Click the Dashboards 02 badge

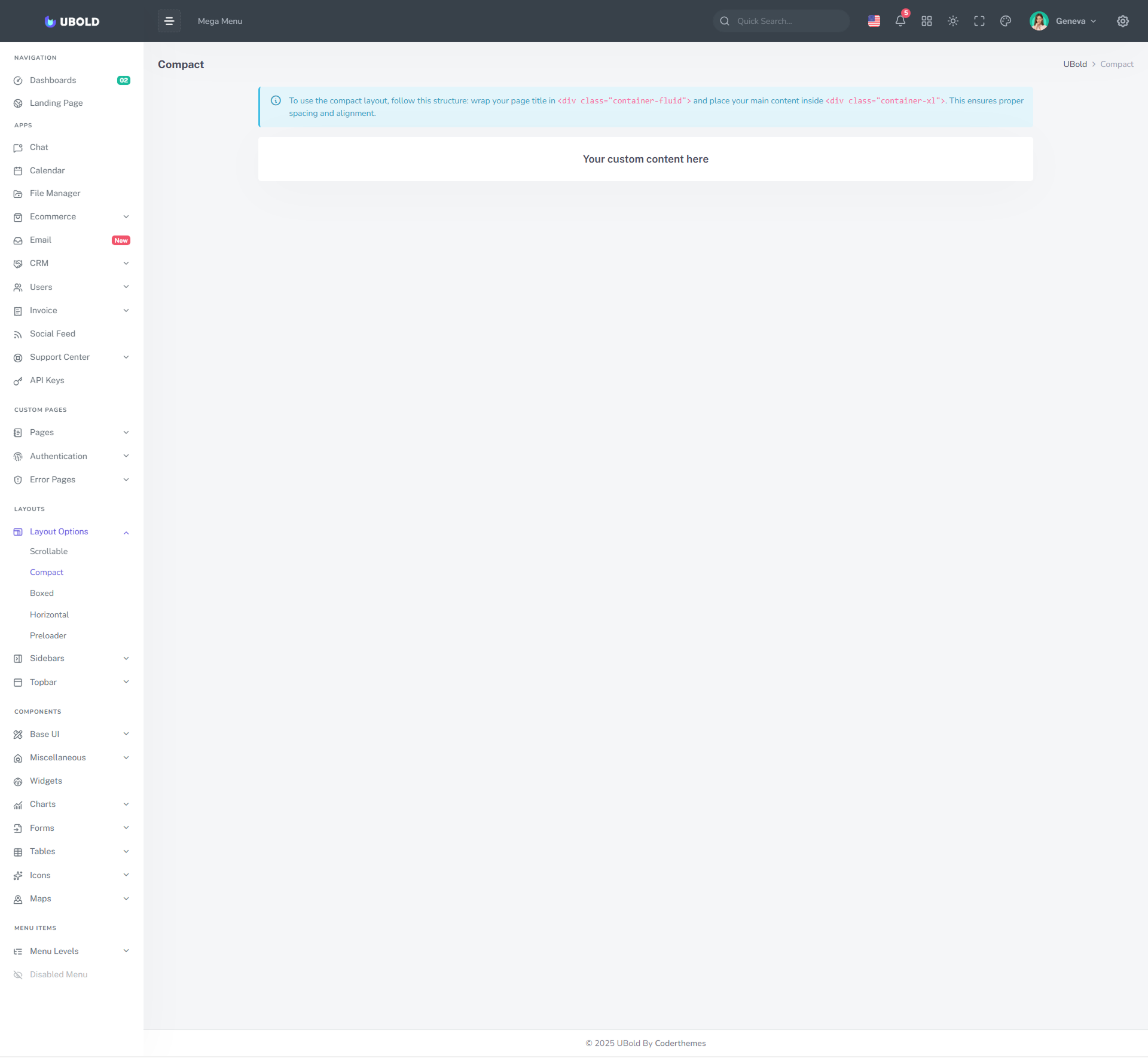pyautogui.click(x=124, y=80)
